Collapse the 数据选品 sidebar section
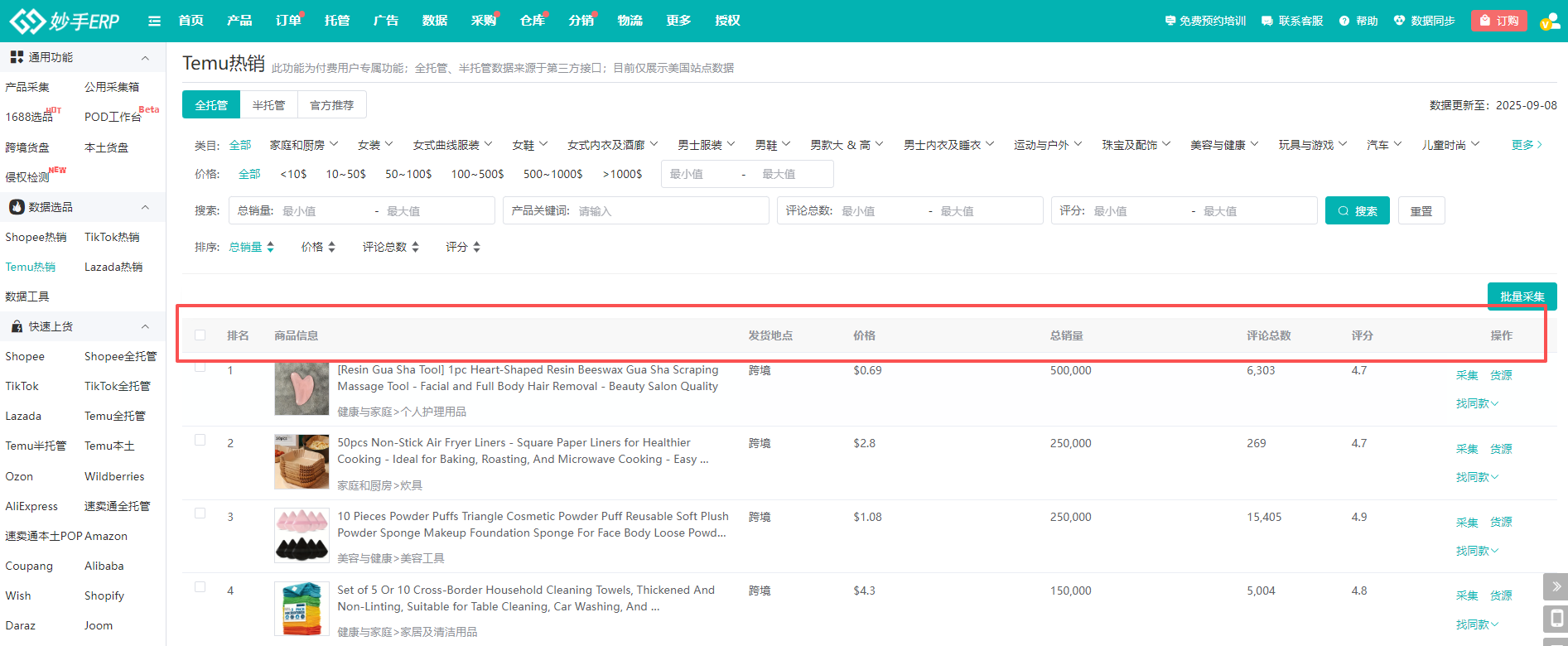1568x646 pixels. (145, 207)
